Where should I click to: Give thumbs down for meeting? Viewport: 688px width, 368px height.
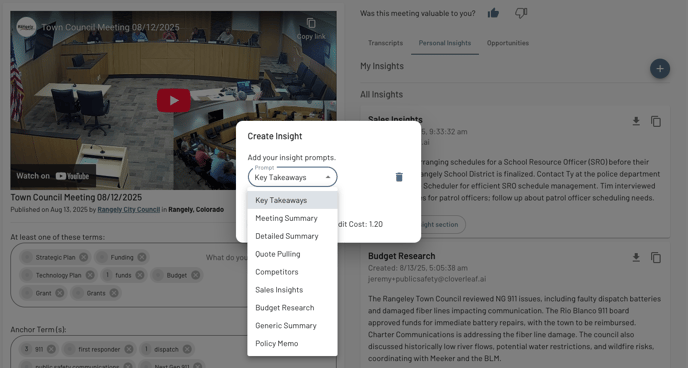tap(521, 13)
